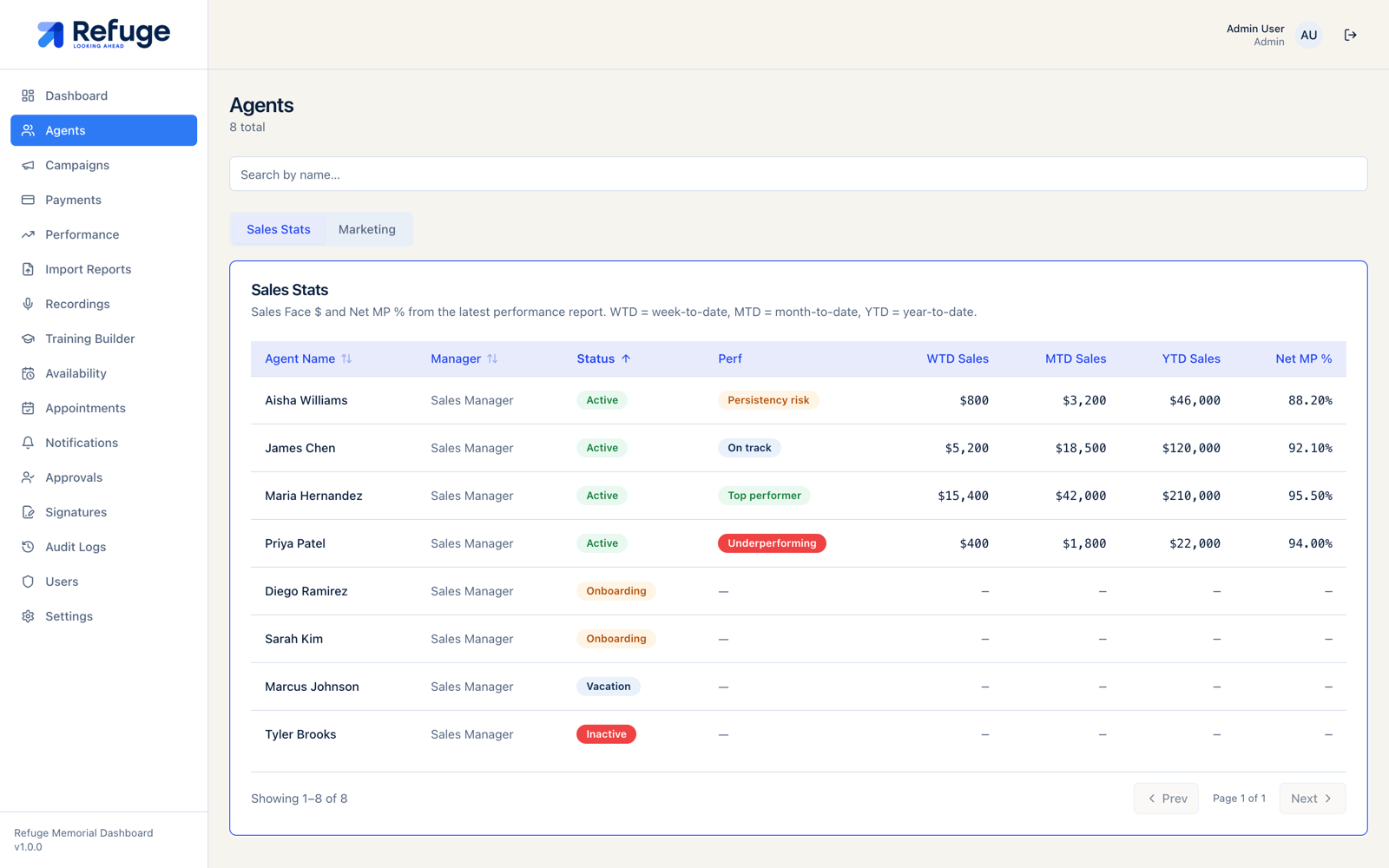Click the Top performer badge

(764, 496)
